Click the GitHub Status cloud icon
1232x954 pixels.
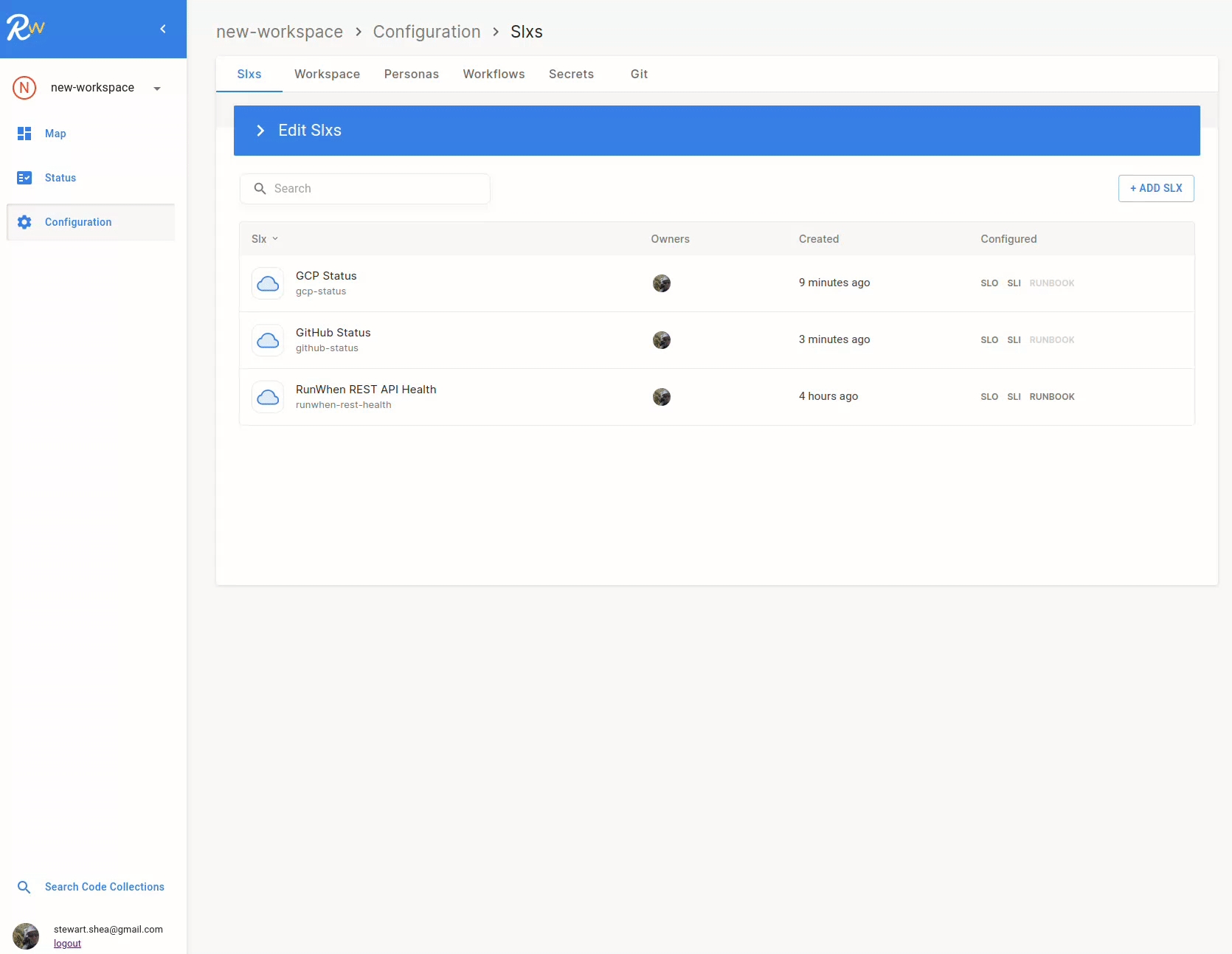pyautogui.click(x=268, y=340)
